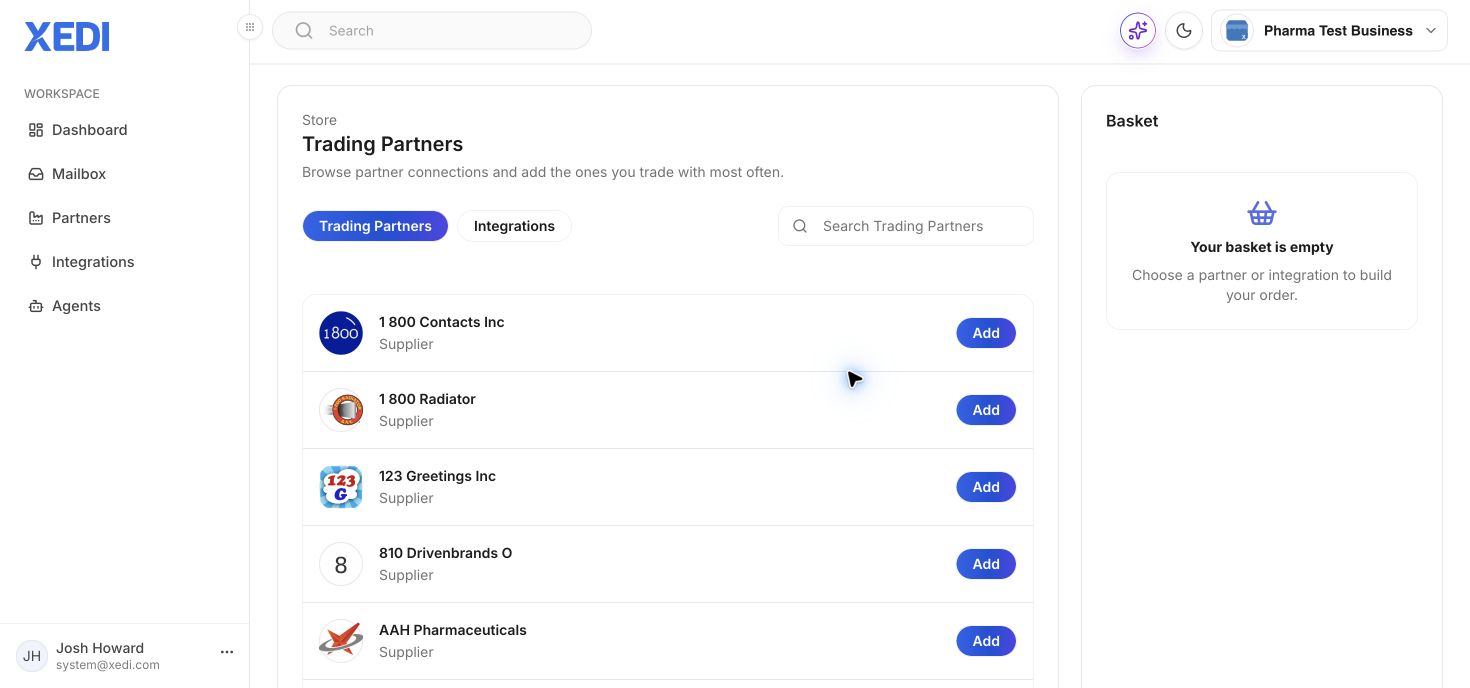Click the 810 Drivenbrands "8" avatar
The width and height of the screenshot is (1470, 688).
pyautogui.click(x=341, y=564)
